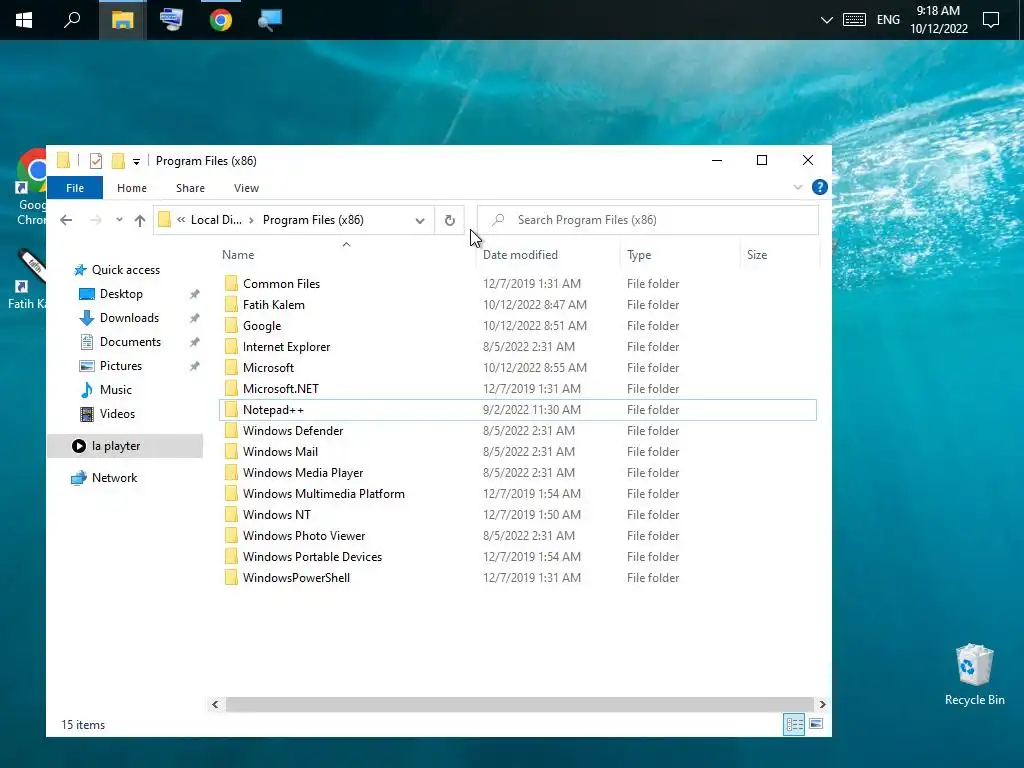1024x768 pixels.
Task: Click the Properties icon in title bar
Action: tap(96, 161)
